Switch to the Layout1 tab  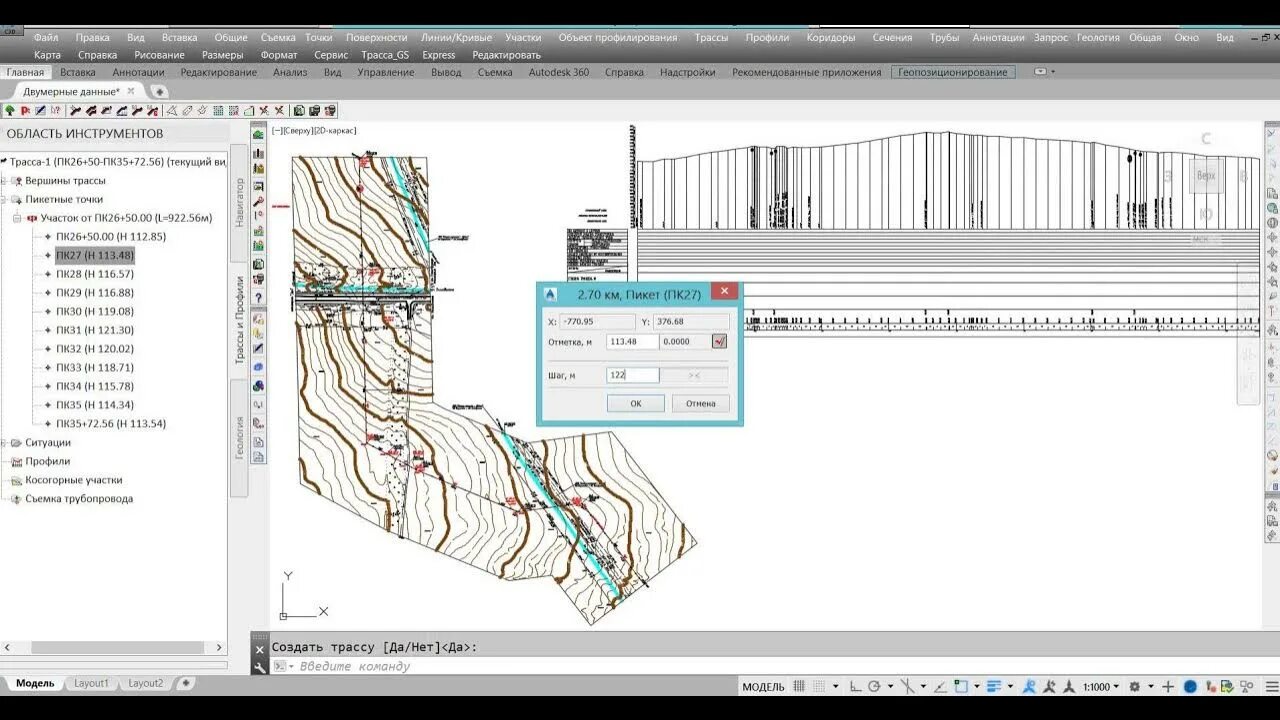pos(91,683)
